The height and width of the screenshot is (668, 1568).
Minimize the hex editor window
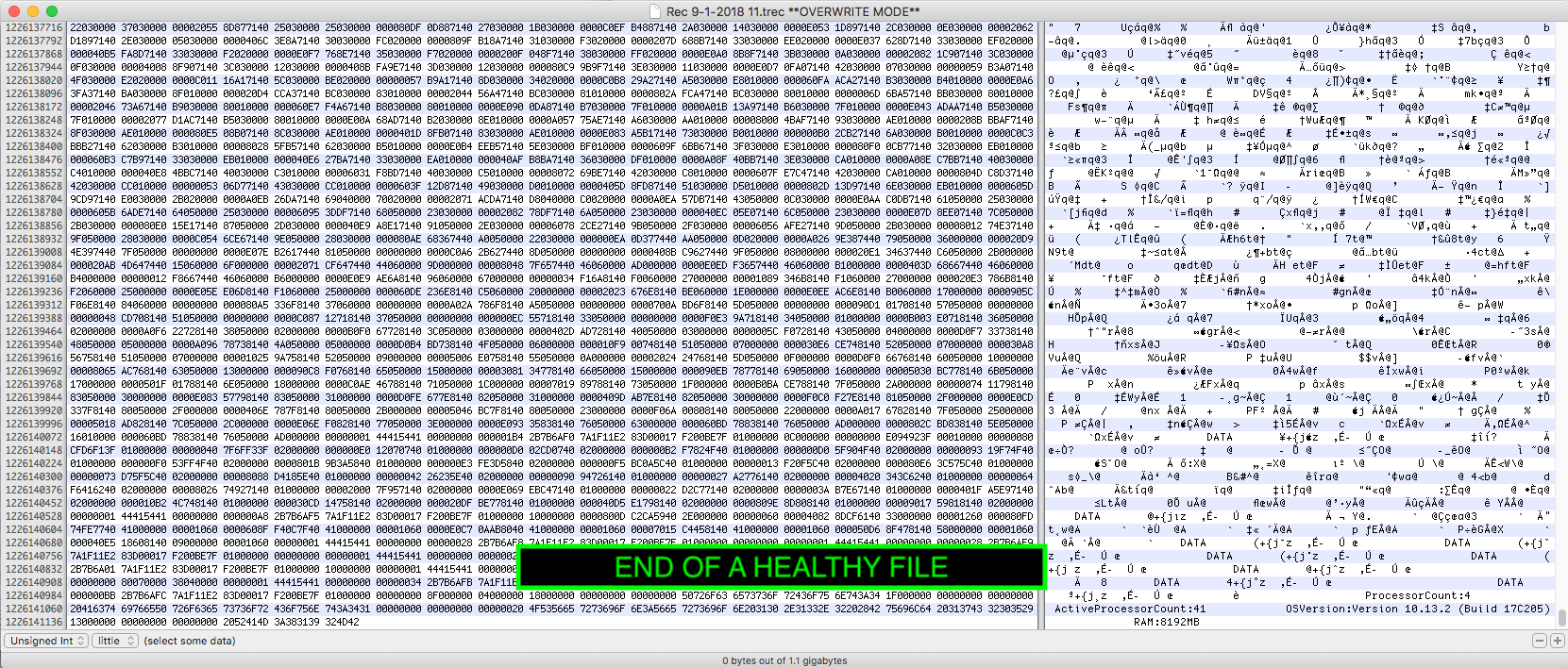32,11
